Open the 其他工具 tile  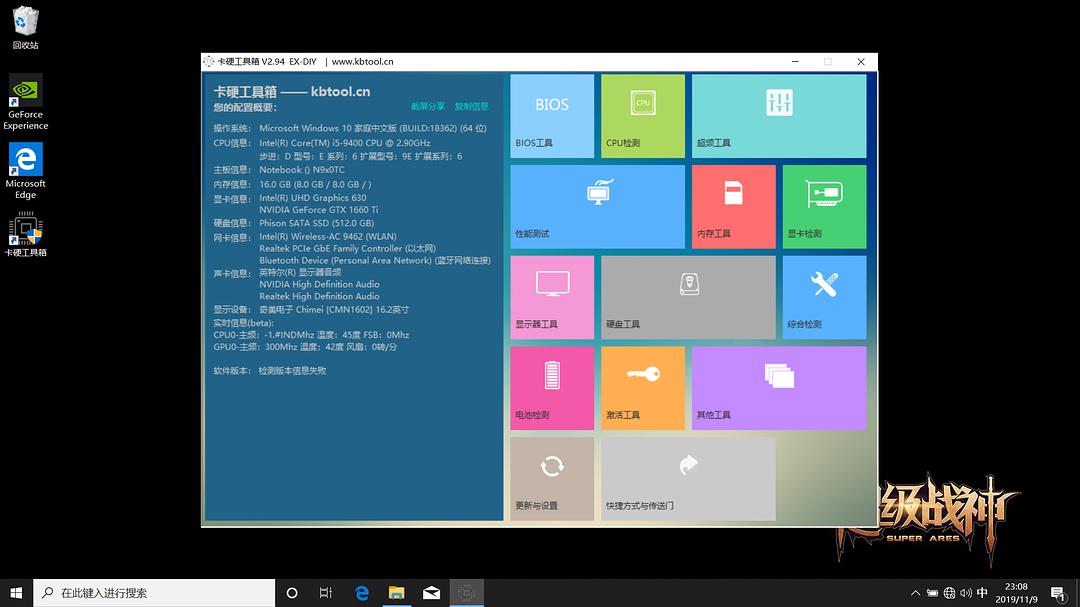pyautogui.click(x=779, y=388)
